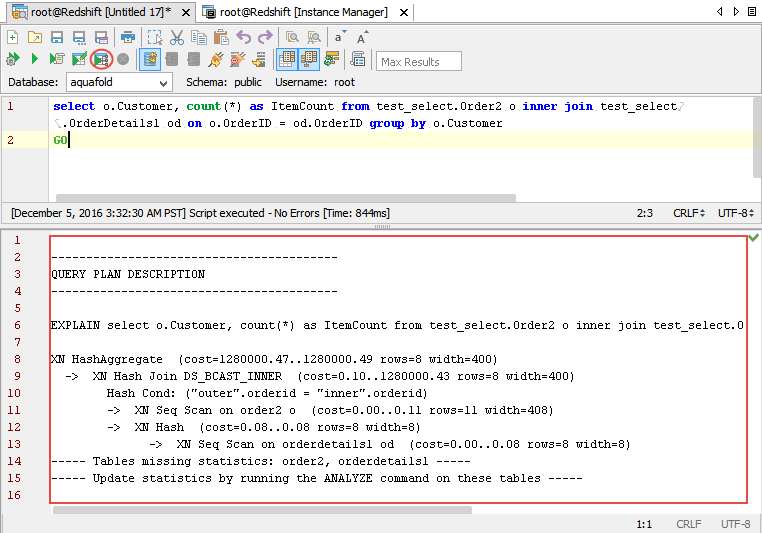Copy the selected text
The image size is (762, 533).
coord(199,37)
